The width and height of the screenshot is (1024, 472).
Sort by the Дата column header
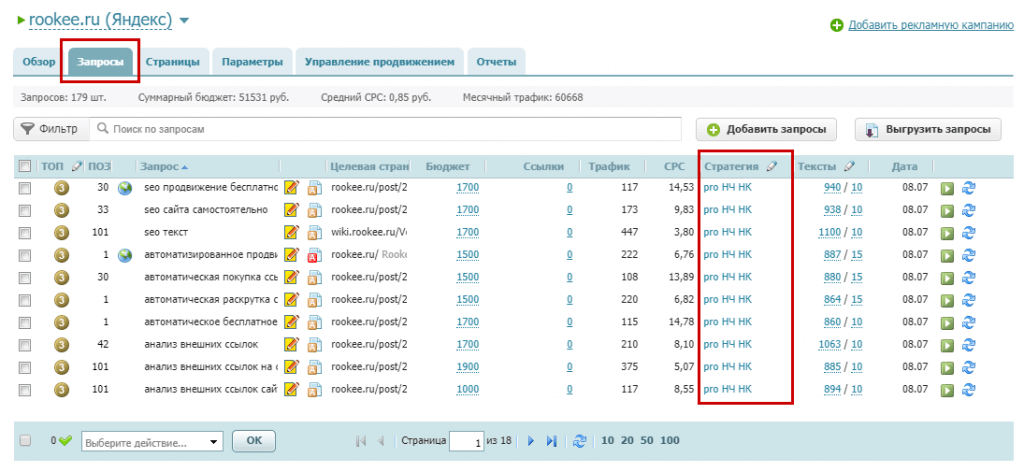click(904, 166)
